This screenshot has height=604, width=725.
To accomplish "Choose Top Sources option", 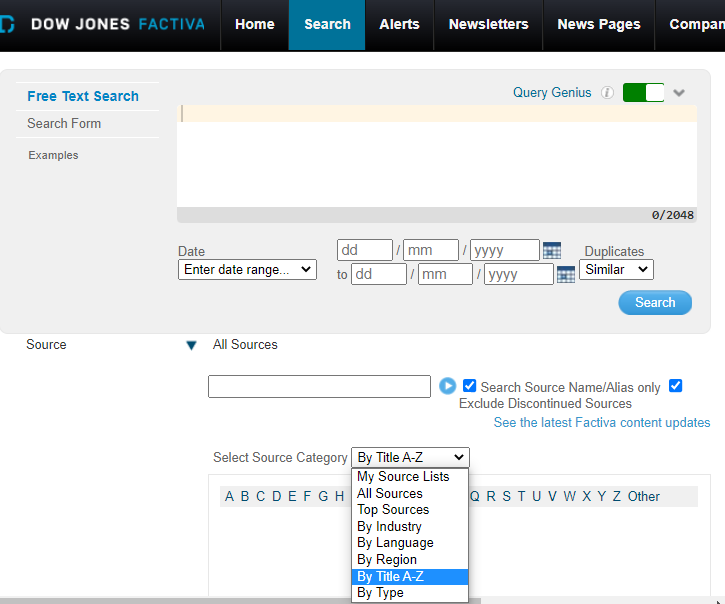I will coord(410,510).
